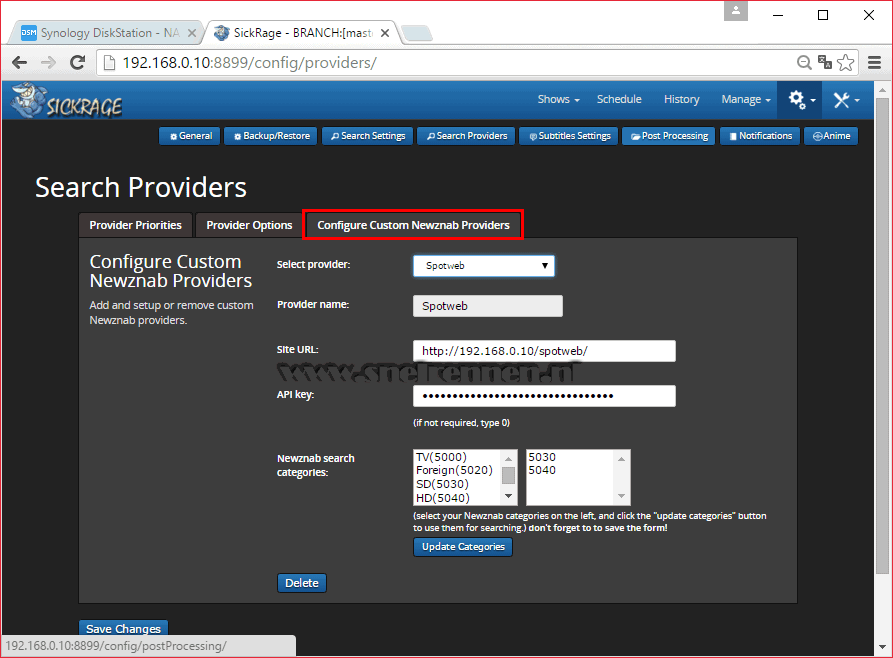Go forward in browser history

[48, 62]
